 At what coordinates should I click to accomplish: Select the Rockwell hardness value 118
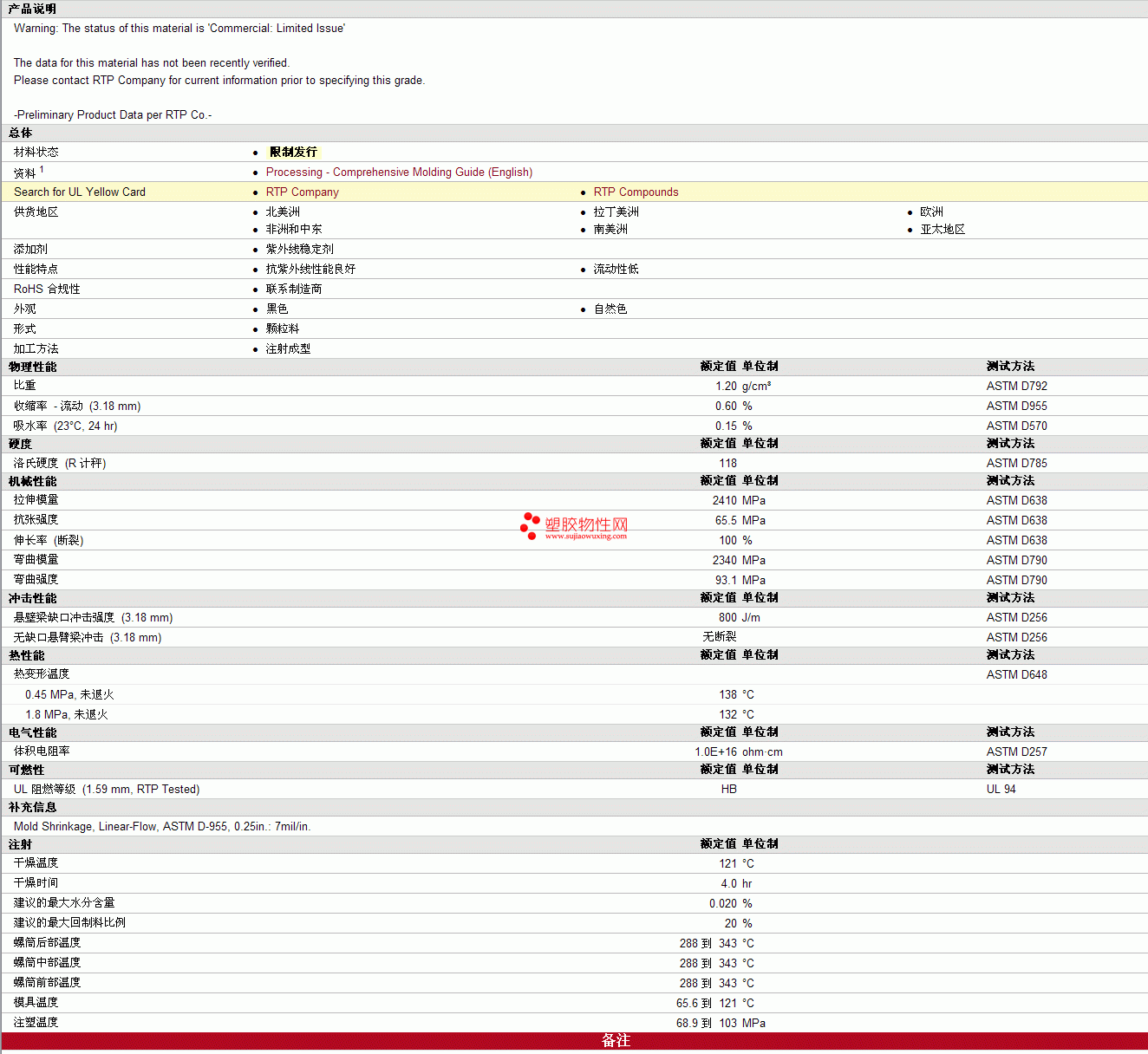coord(728,464)
